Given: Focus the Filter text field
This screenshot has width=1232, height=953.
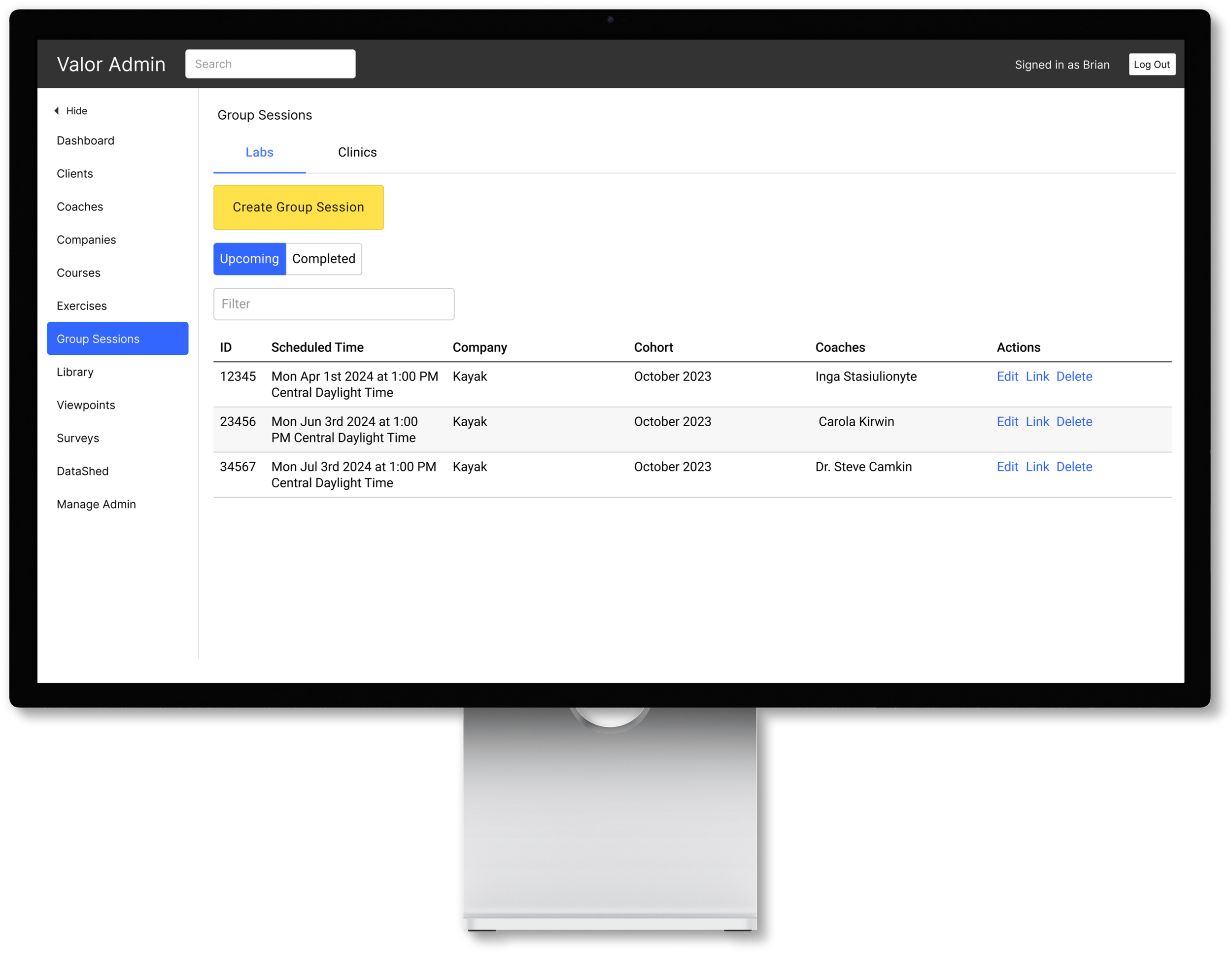Looking at the screenshot, I should [x=334, y=304].
